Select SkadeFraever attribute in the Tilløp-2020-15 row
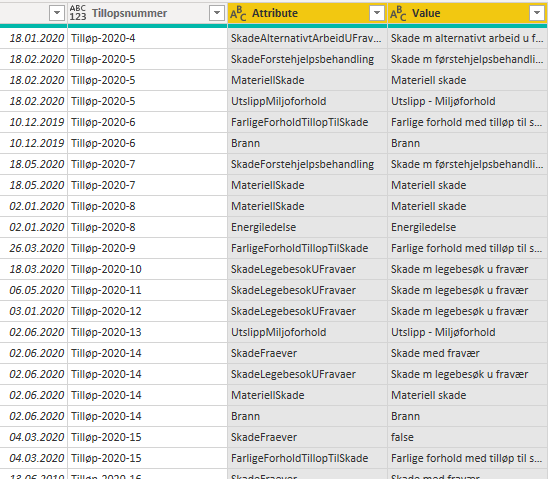 [307, 437]
